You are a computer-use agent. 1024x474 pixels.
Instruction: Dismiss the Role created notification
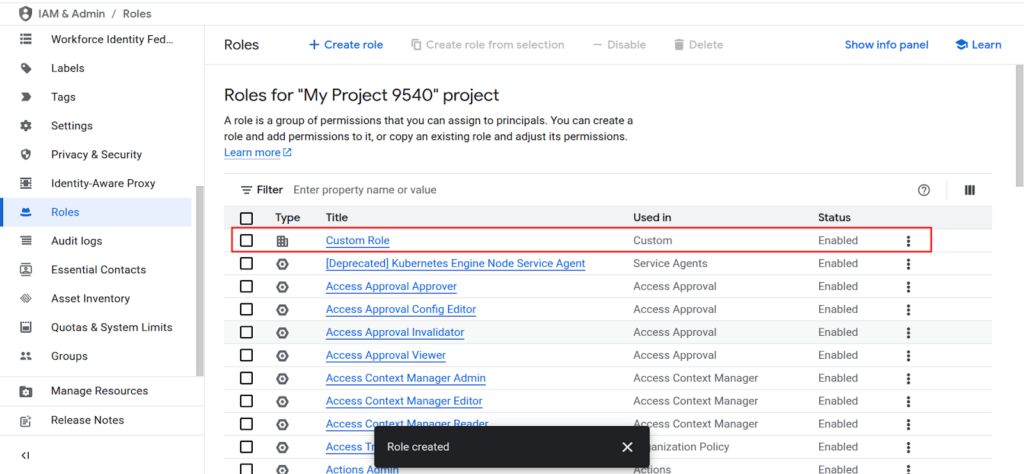point(627,447)
